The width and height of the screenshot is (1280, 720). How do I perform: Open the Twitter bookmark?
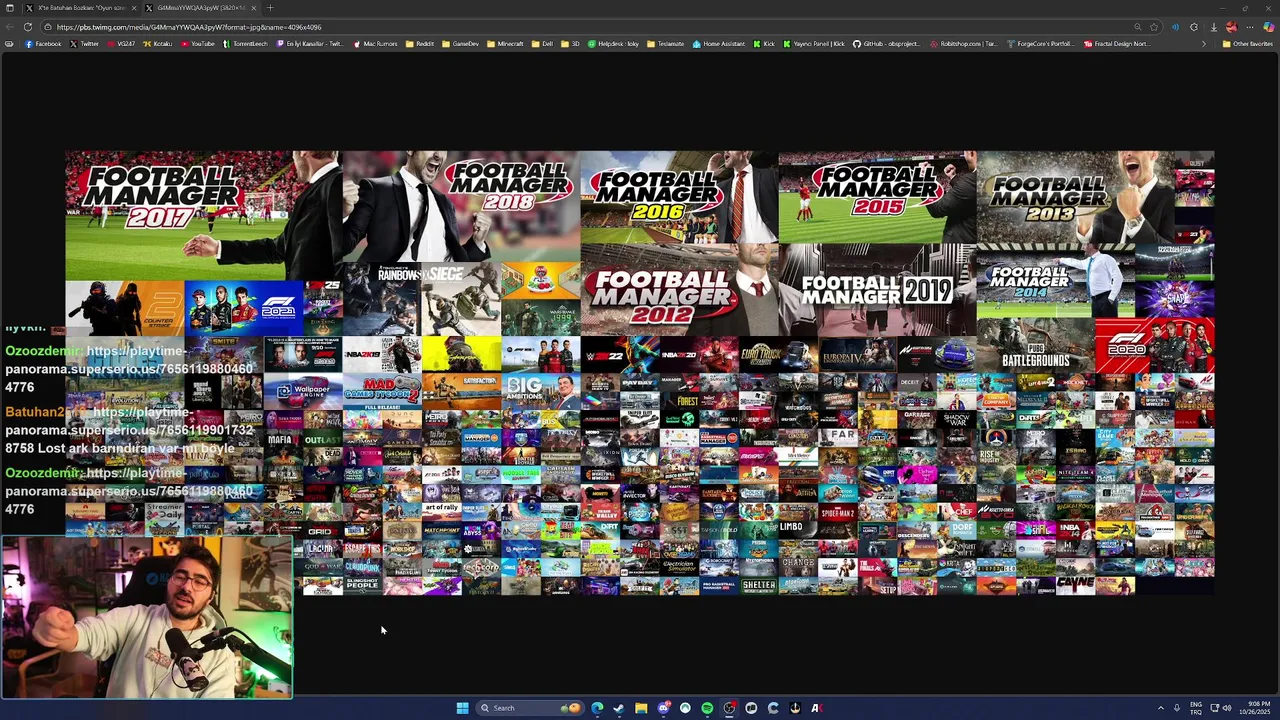[x=84, y=44]
